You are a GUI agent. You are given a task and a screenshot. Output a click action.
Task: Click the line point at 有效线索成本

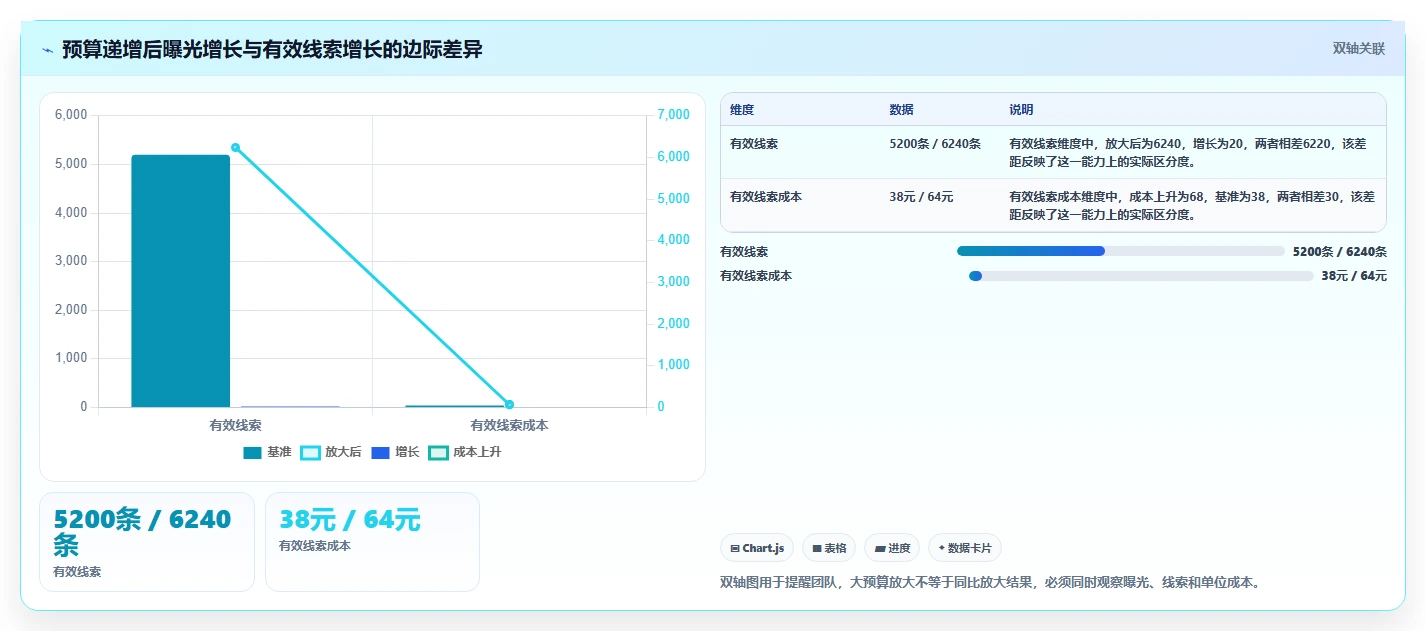point(509,404)
